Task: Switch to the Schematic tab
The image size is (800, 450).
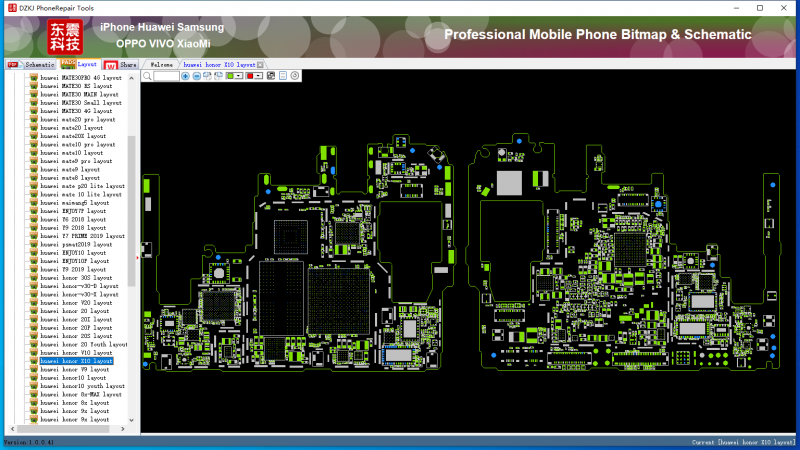Action: coord(31,65)
